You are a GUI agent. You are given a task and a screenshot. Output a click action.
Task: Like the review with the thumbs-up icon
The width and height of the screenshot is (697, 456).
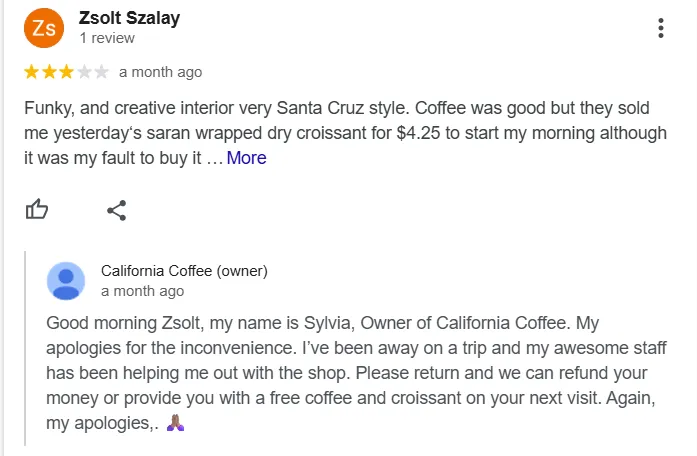[37, 209]
